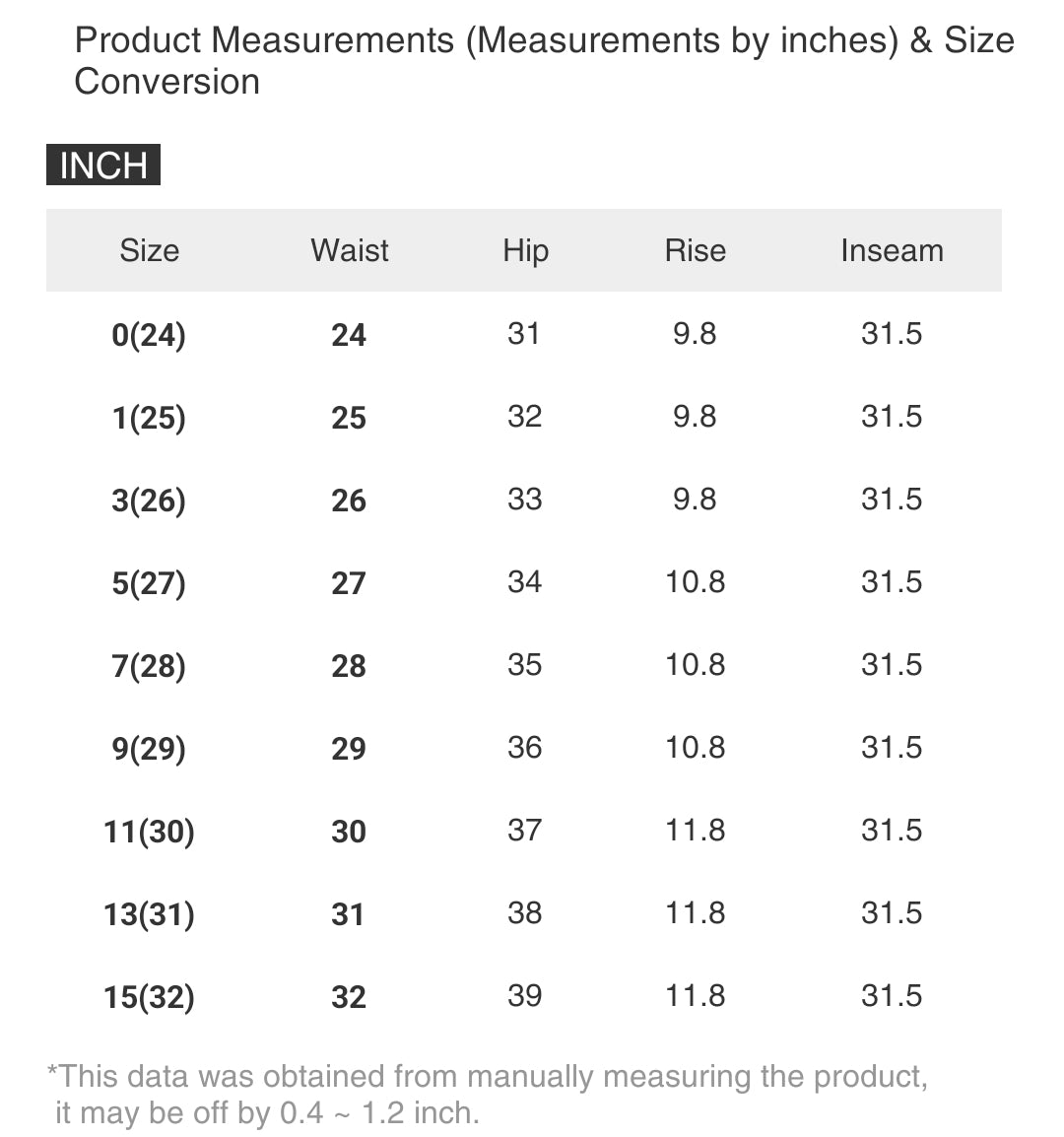Click waist value 28 in the table
1064x1137 pixels.
(349, 666)
